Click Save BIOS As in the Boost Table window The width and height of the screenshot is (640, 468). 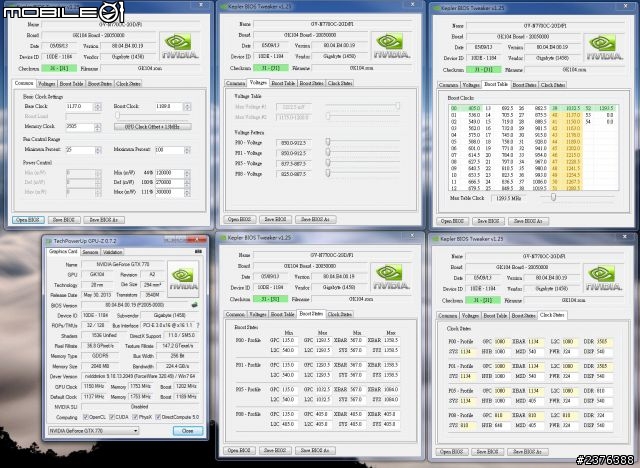pos(528,221)
